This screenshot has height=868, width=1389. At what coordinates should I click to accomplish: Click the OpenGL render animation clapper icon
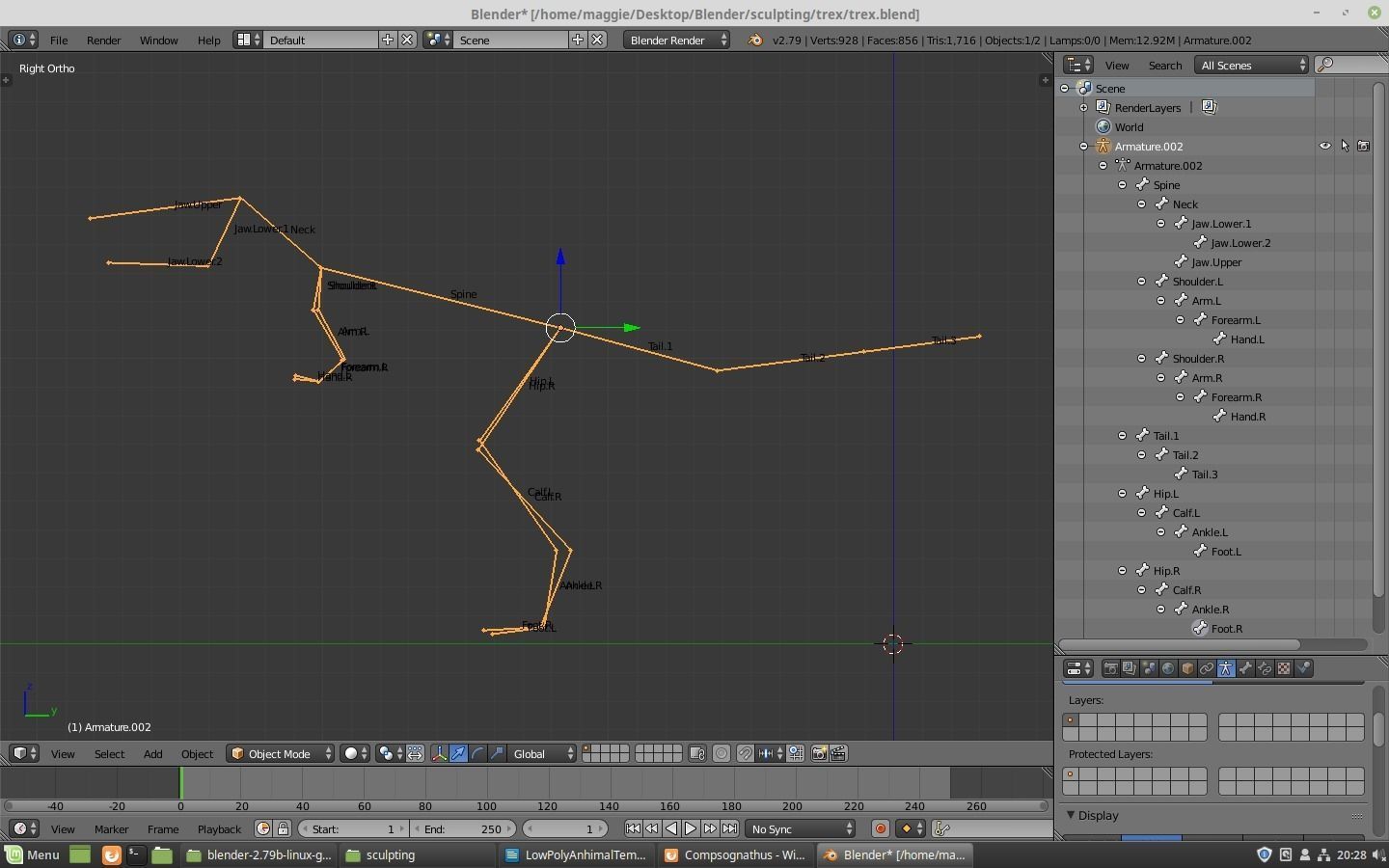(838, 753)
